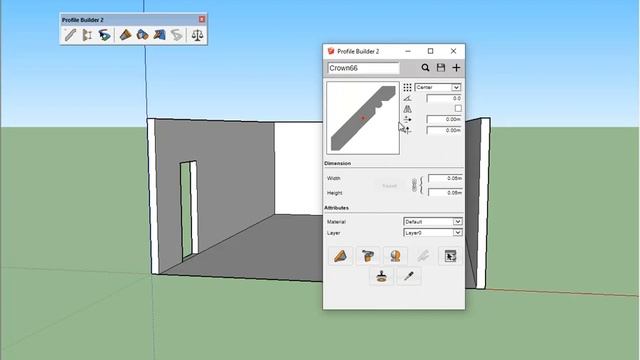The height and width of the screenshot is (360, 640).
Task: Minimize the Profile Builder 2 dialog
Action: pyautogui.click(x=408, y=51)
